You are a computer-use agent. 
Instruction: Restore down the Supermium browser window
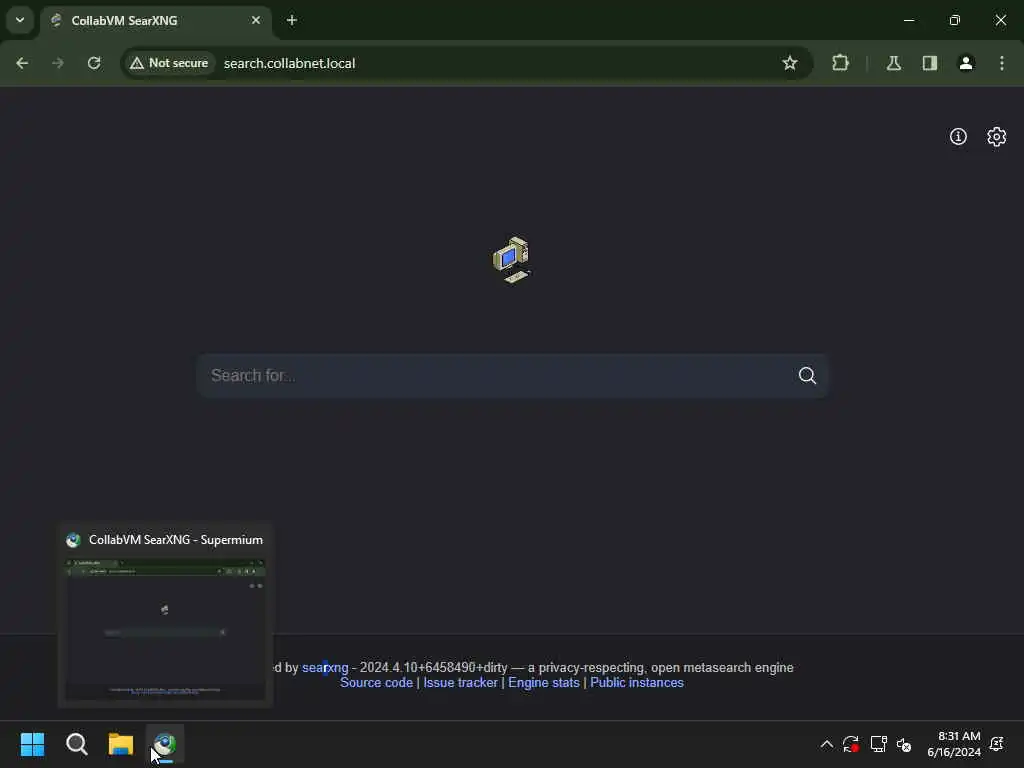point(955,20)
